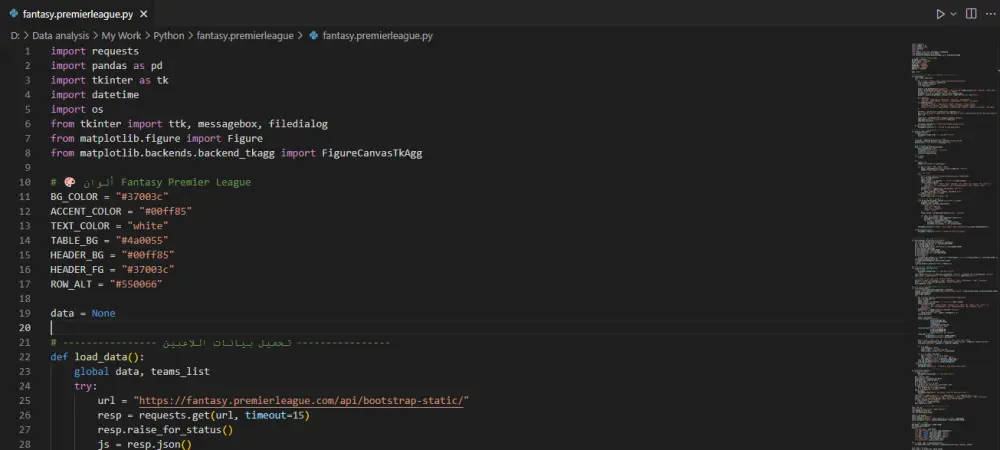
Task: Click 'timeout=15' in the requests.get call
Action: 274,416
